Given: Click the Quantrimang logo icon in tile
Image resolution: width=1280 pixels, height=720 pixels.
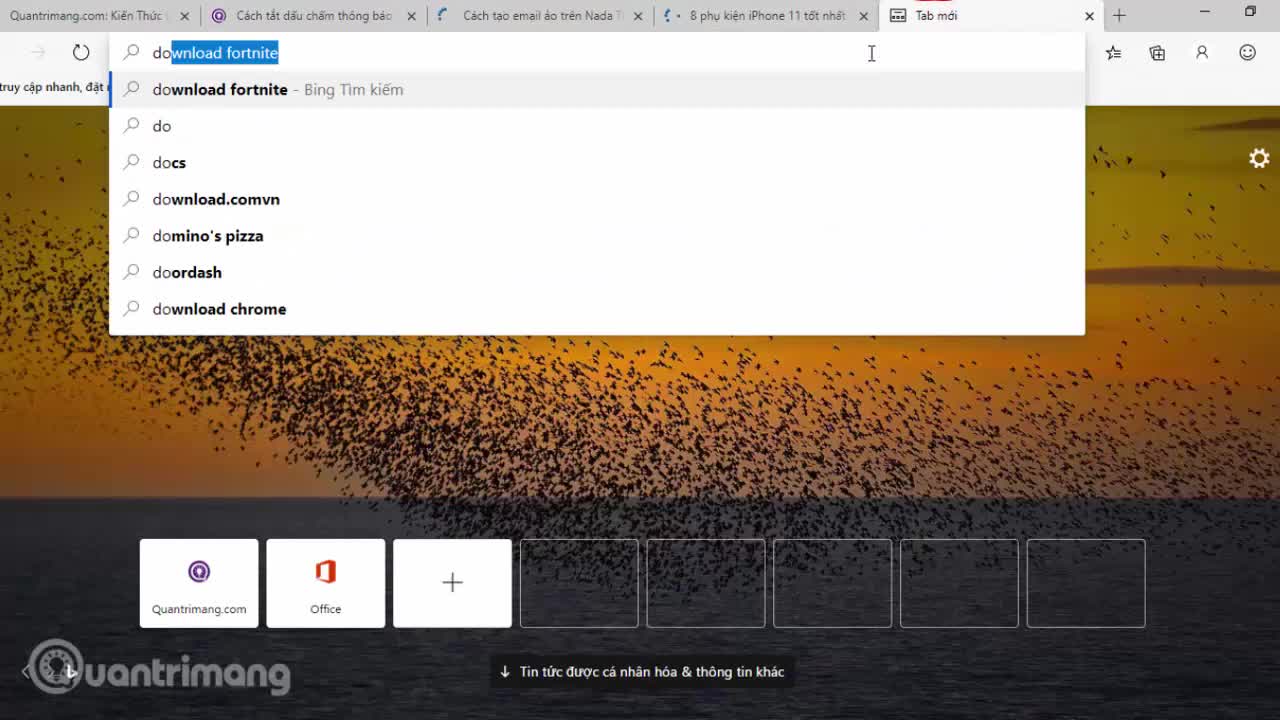Looking at the screenshot, I should click(x=199, y=571).
